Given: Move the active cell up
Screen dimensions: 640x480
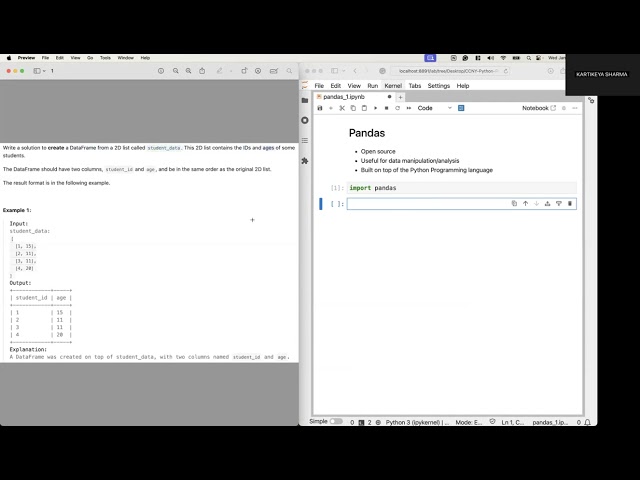Looking at the screenshot, I should click(x=525, y=203).
